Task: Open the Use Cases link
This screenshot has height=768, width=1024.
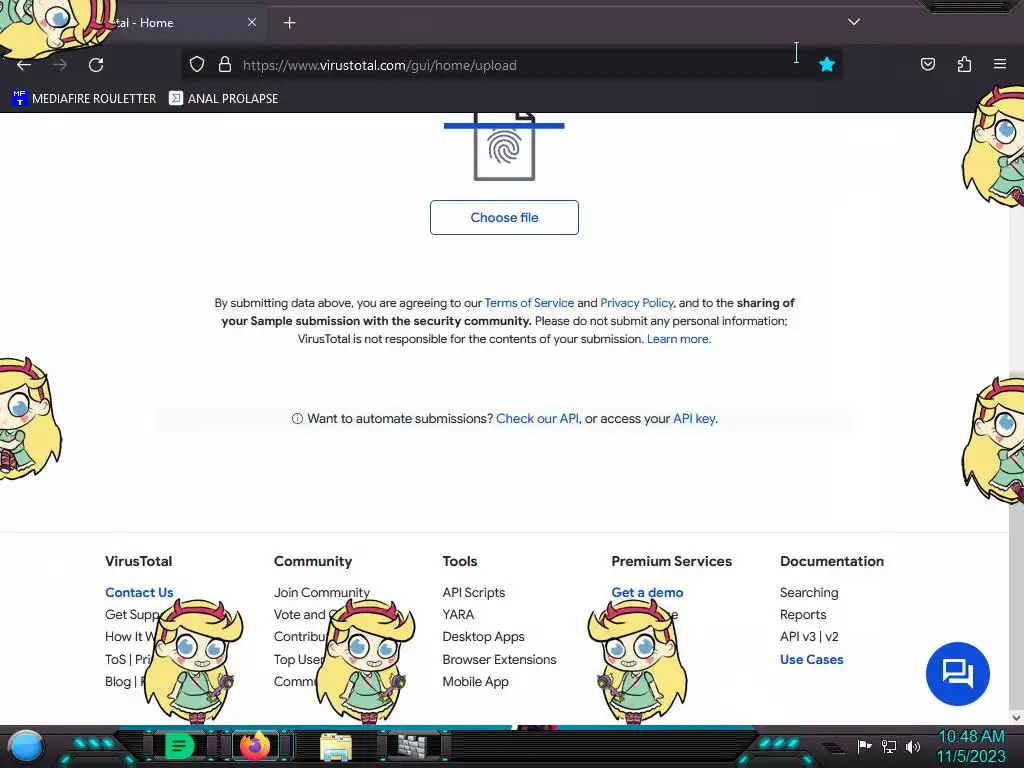Action: tap(811, 660)
